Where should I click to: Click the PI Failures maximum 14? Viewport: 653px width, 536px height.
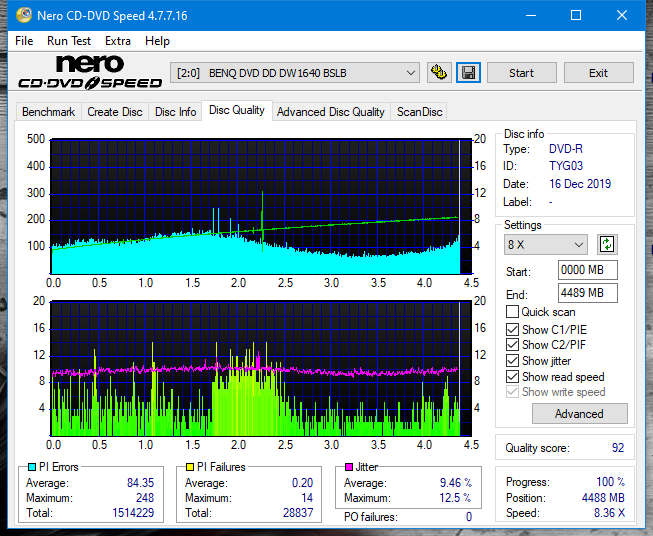point(307,498)
